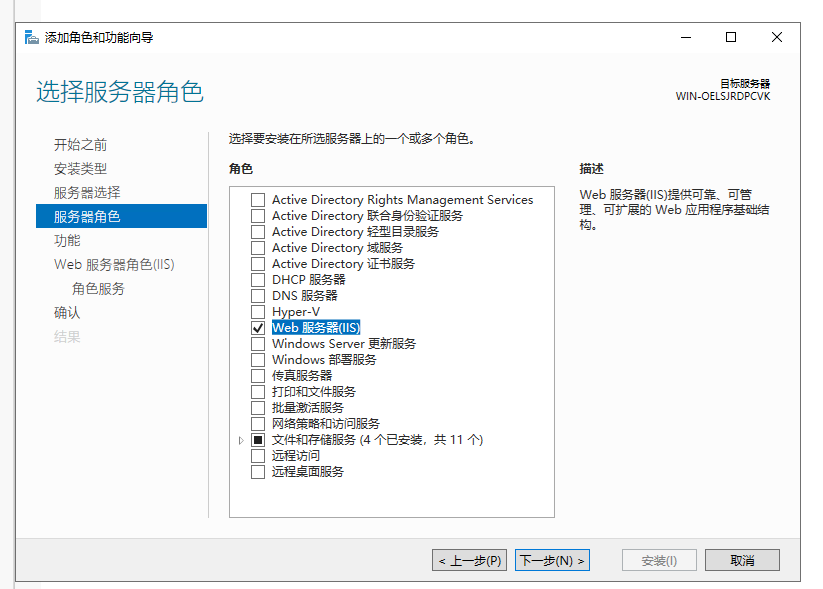This screenshot has width=823, height=589.
Task: Navigate to the 功能 step
Action: coord(69,240)
